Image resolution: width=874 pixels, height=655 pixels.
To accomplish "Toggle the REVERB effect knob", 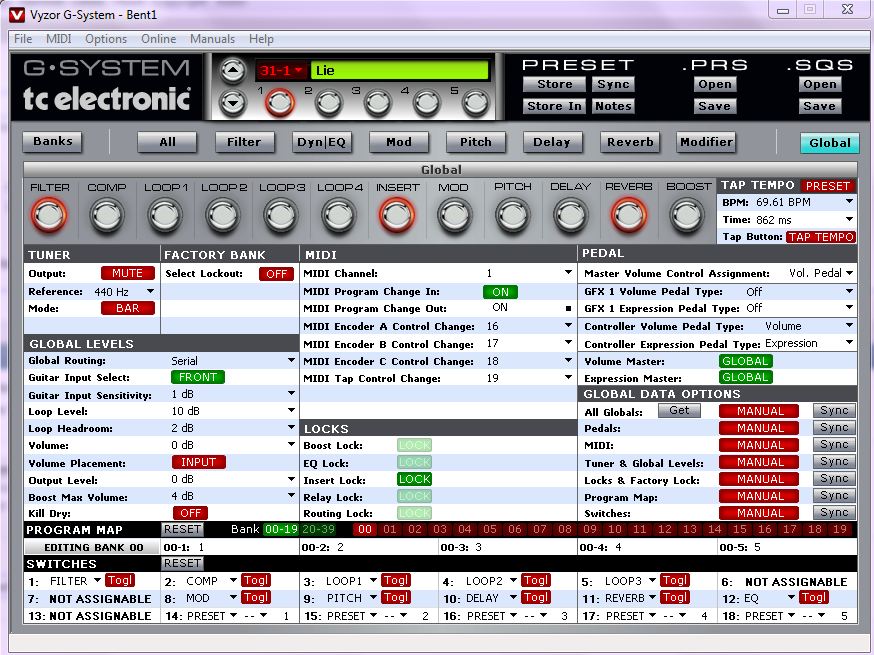I will [629, 215].
